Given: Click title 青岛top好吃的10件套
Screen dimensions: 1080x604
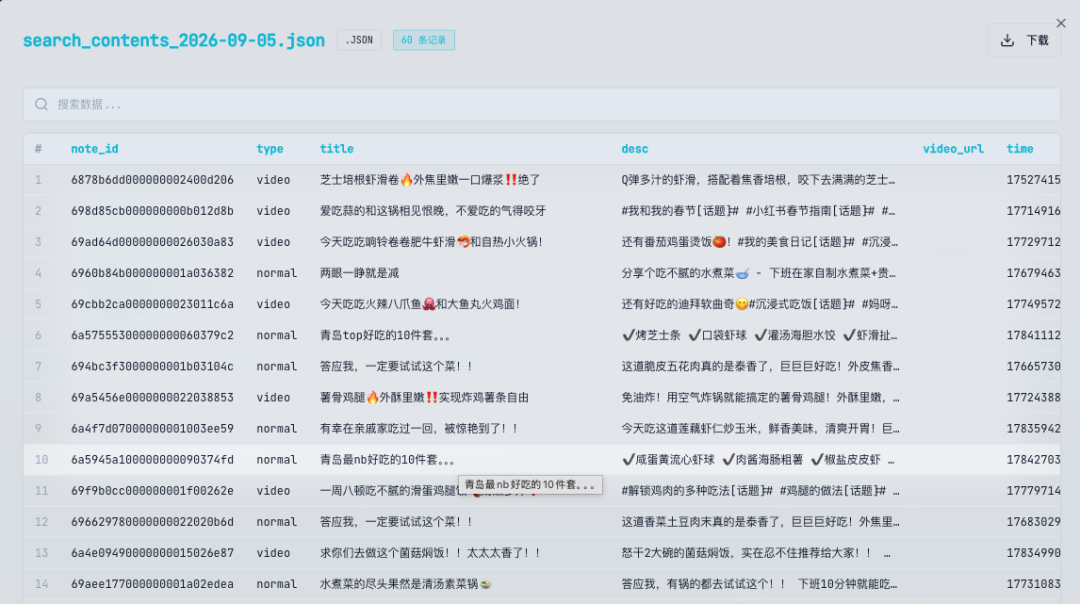Looking at the screenshot, I should pyautogui.click(x=384, y=335).
